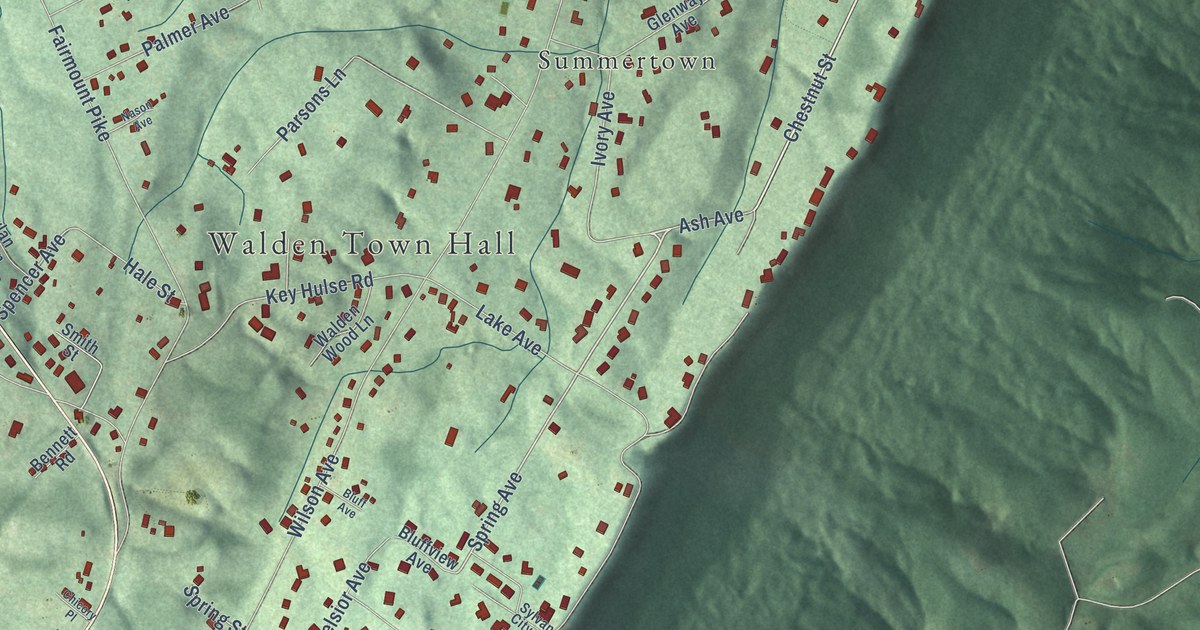Select the Wilson Ave street label
This screenshot has height=630, width=1200.
pos(314,497)
